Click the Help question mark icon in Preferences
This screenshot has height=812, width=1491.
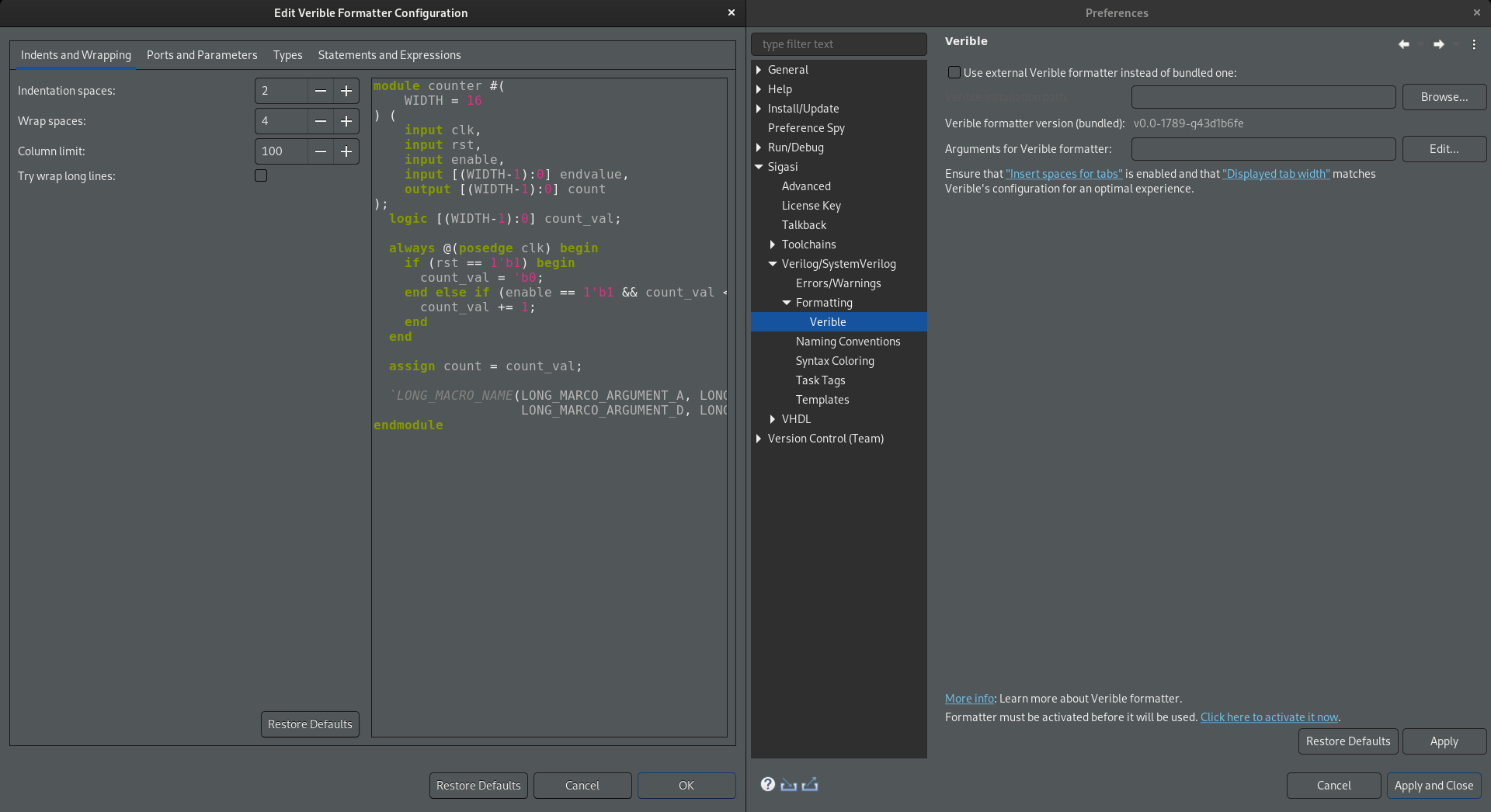[767, 784]
